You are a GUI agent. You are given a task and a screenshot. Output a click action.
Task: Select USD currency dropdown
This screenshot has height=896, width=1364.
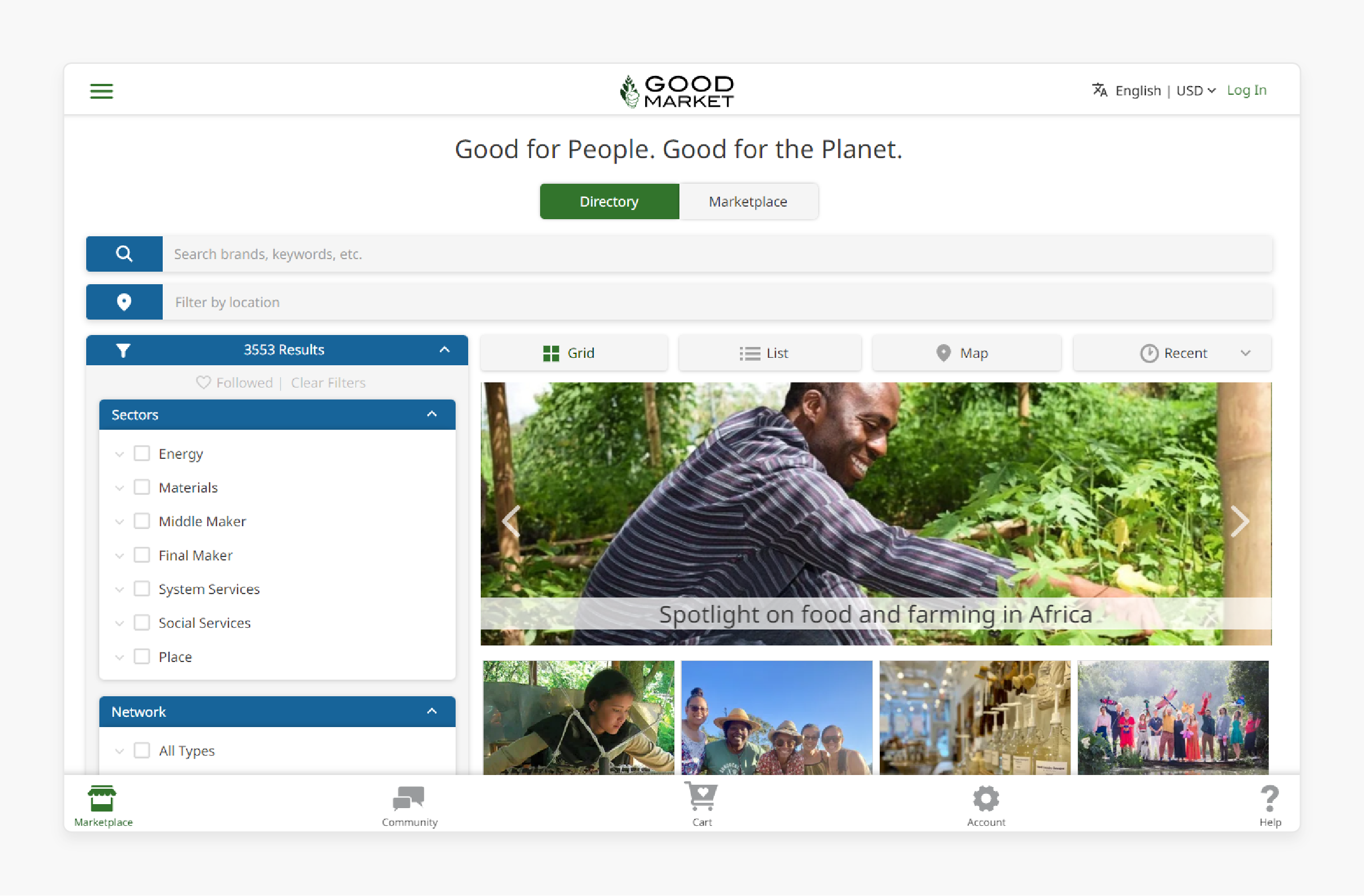point(1192,90)
